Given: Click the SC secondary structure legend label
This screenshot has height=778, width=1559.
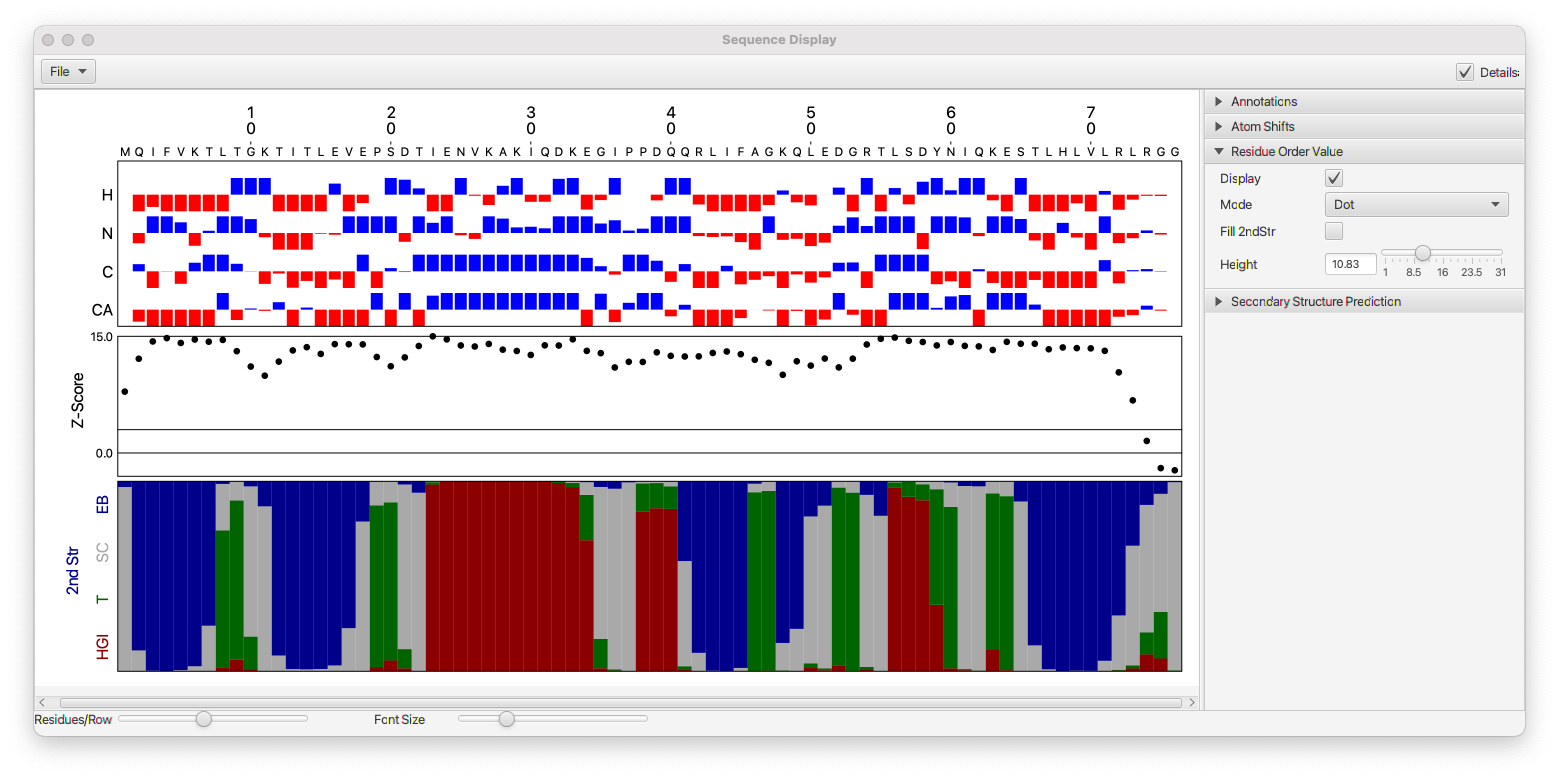Looking at the screenshot, I should pyautogui.click(x=102, y=552).
